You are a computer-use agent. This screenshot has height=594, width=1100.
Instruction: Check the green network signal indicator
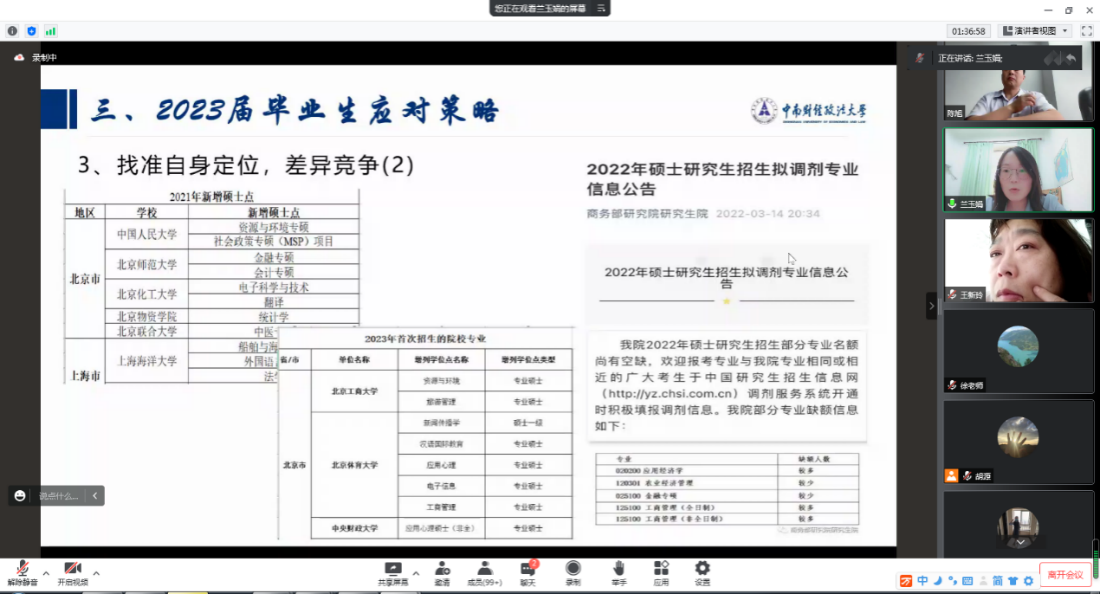(x=51, y=31)
